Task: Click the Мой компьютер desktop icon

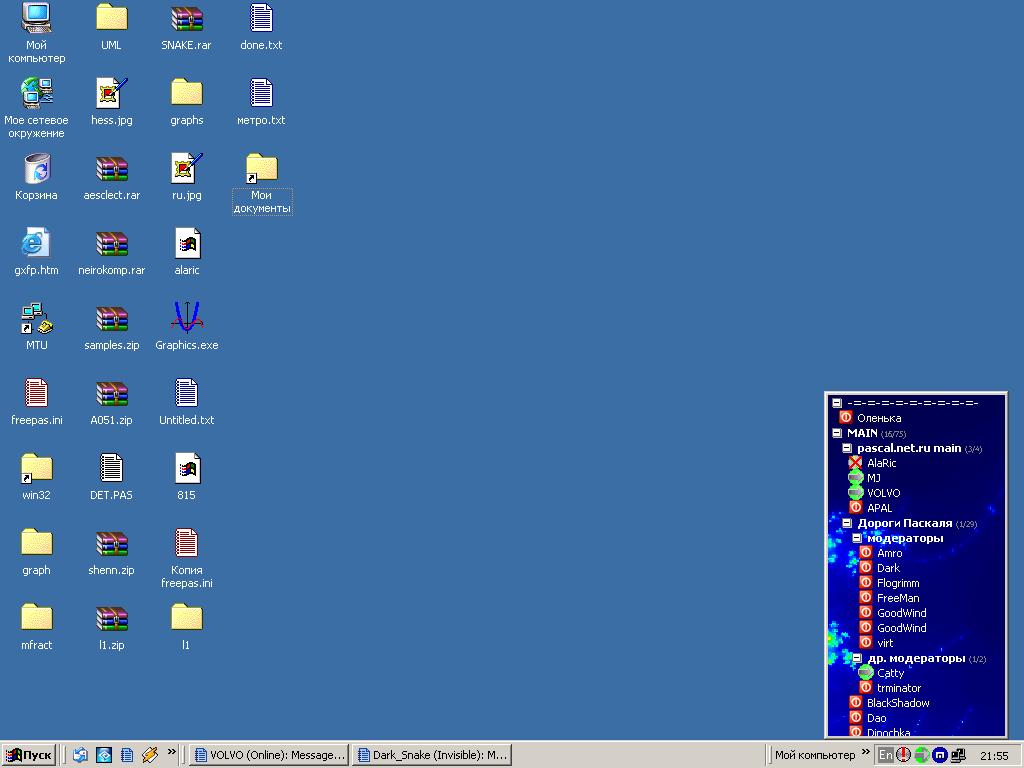Action: coord(36,19)
